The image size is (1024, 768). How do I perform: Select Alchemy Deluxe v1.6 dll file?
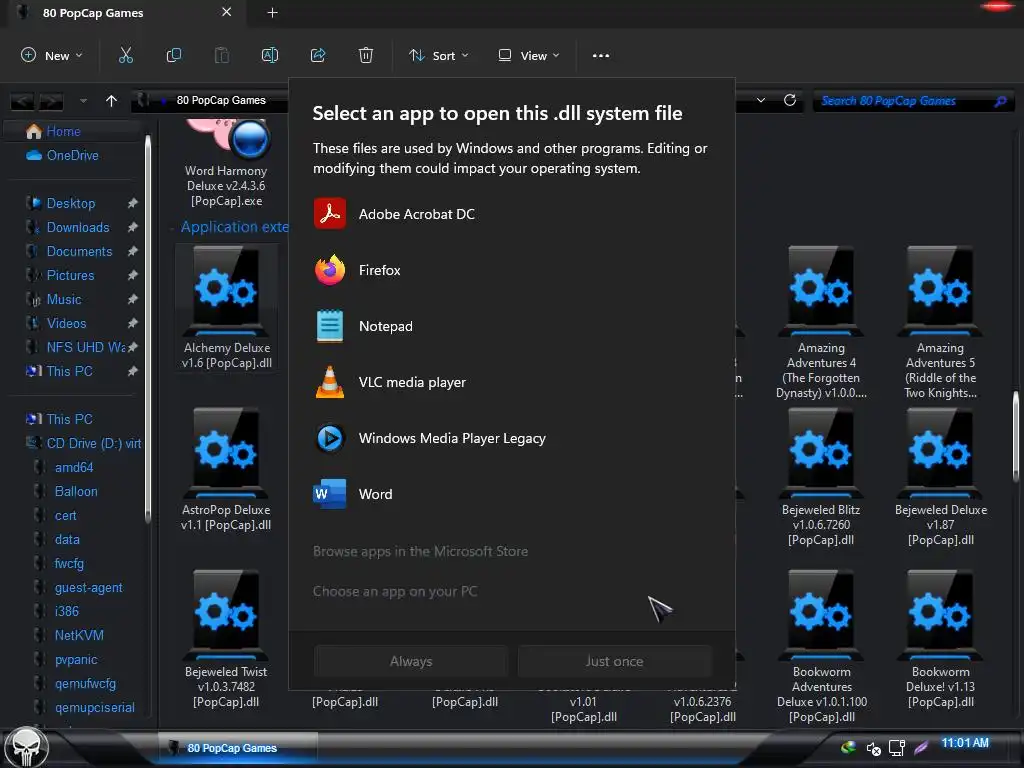[227, 308]
